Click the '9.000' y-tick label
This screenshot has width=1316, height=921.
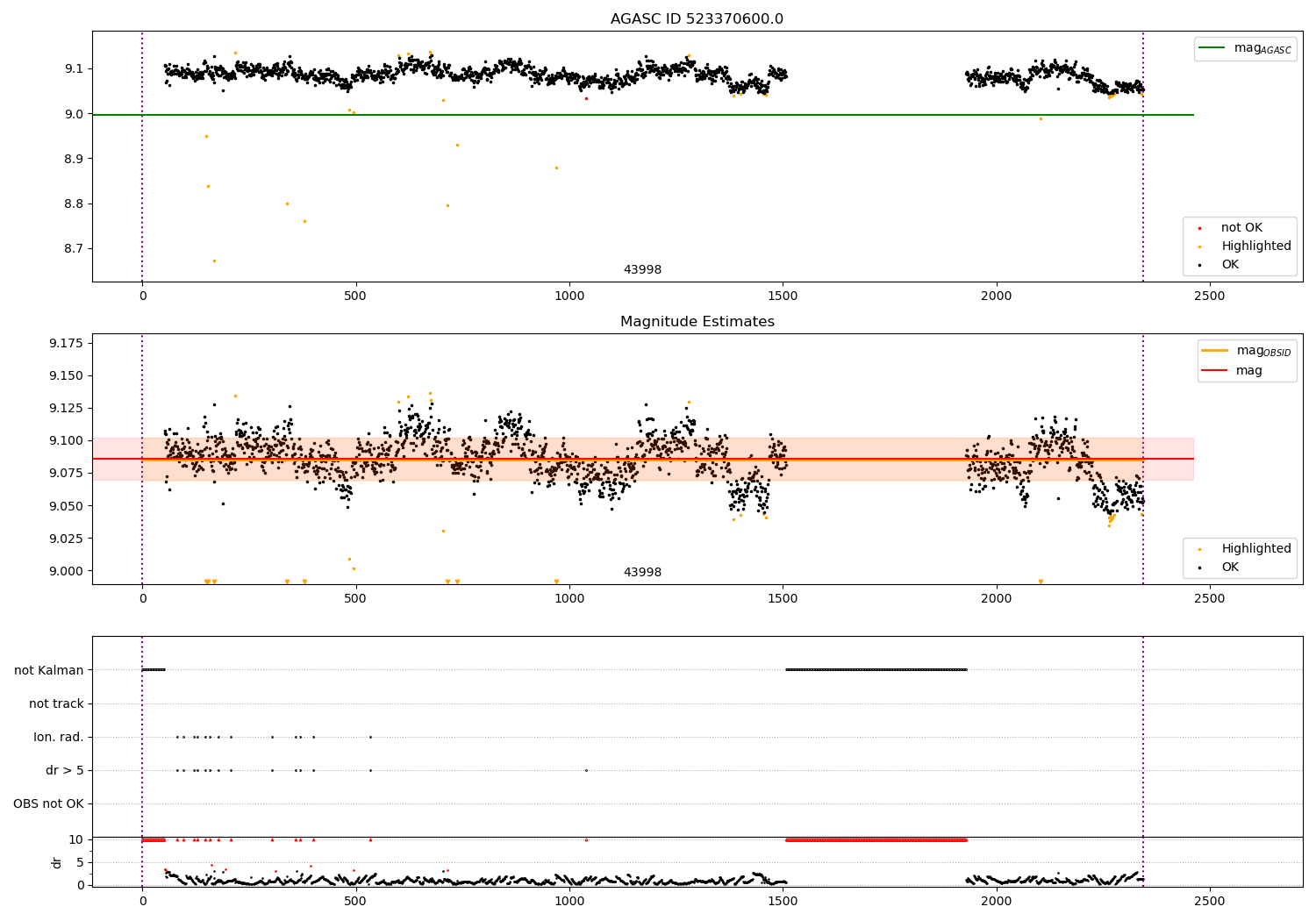click(67, 571)
